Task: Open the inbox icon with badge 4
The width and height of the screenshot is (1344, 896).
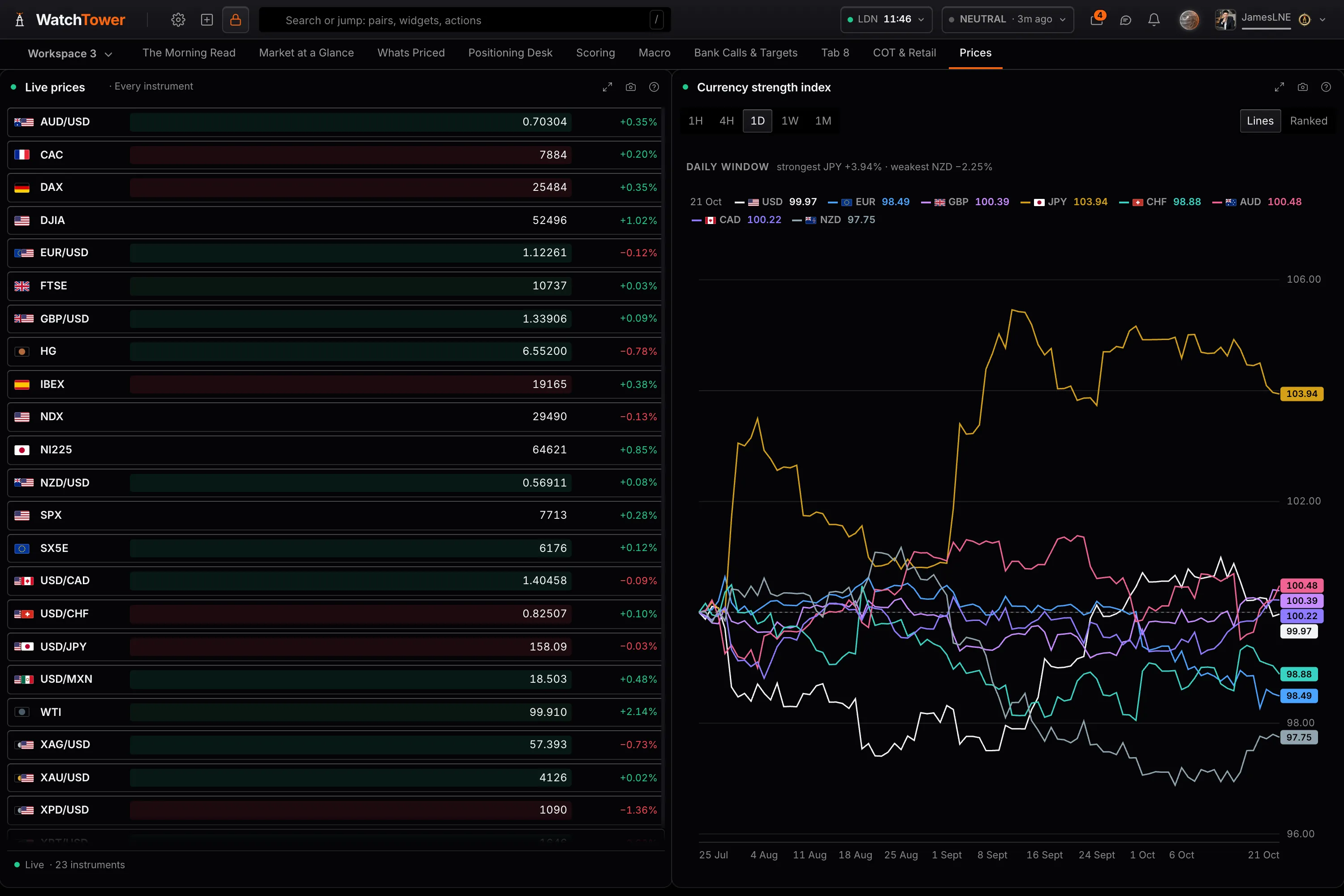Action: [x=1097, y=19]
